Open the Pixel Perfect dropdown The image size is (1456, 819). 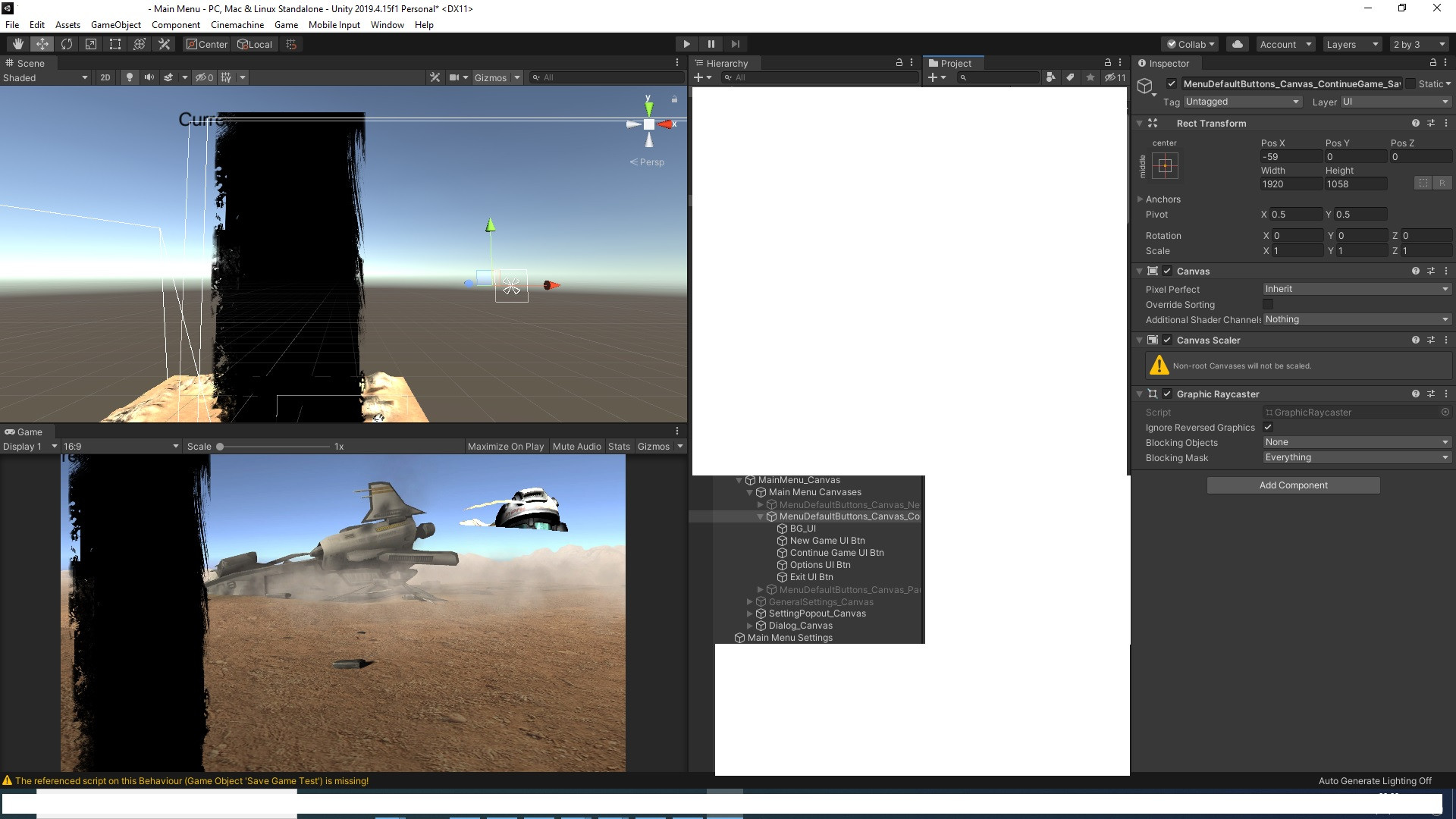coord(1357,289)
